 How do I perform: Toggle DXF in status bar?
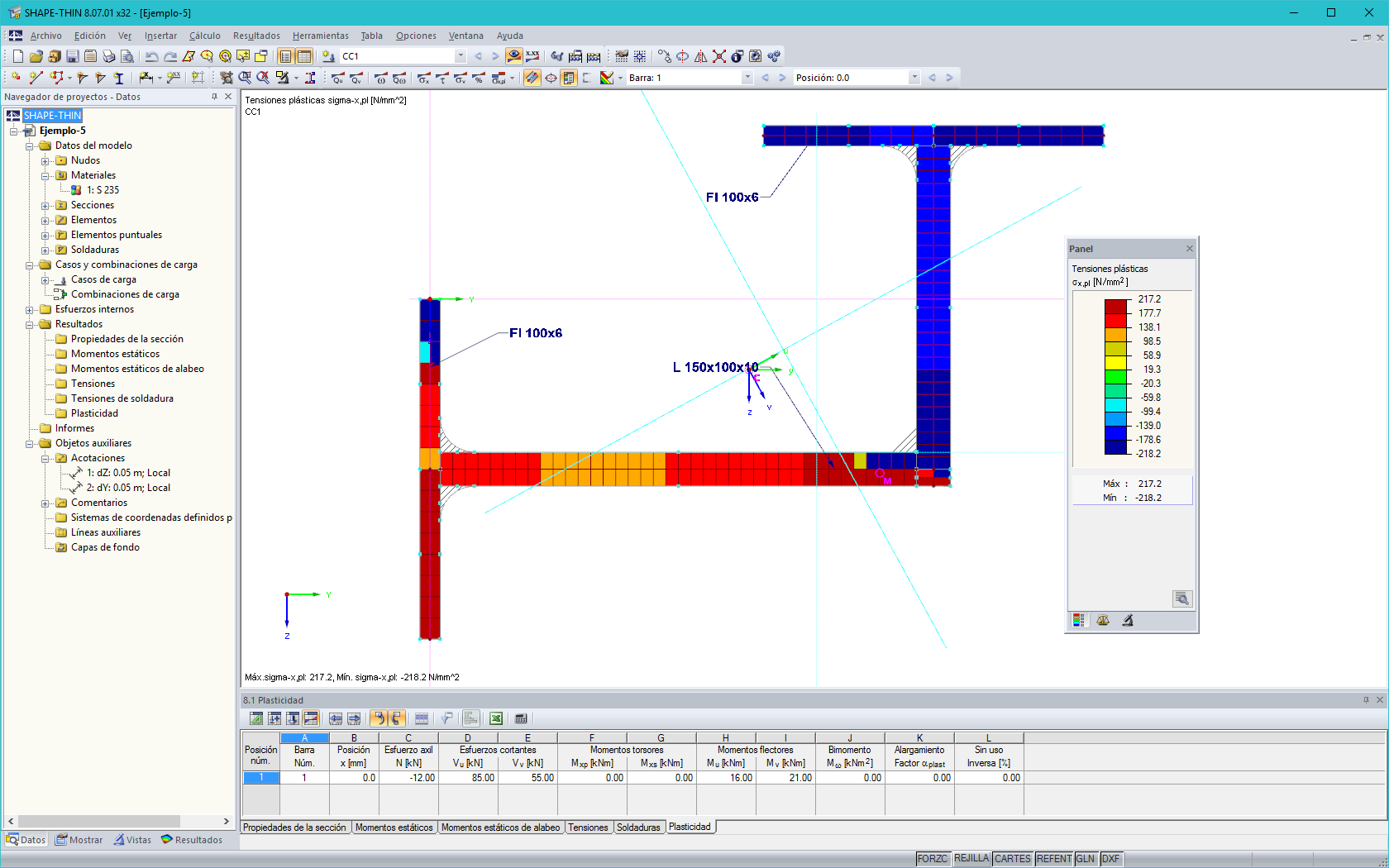coord(1110,859)
